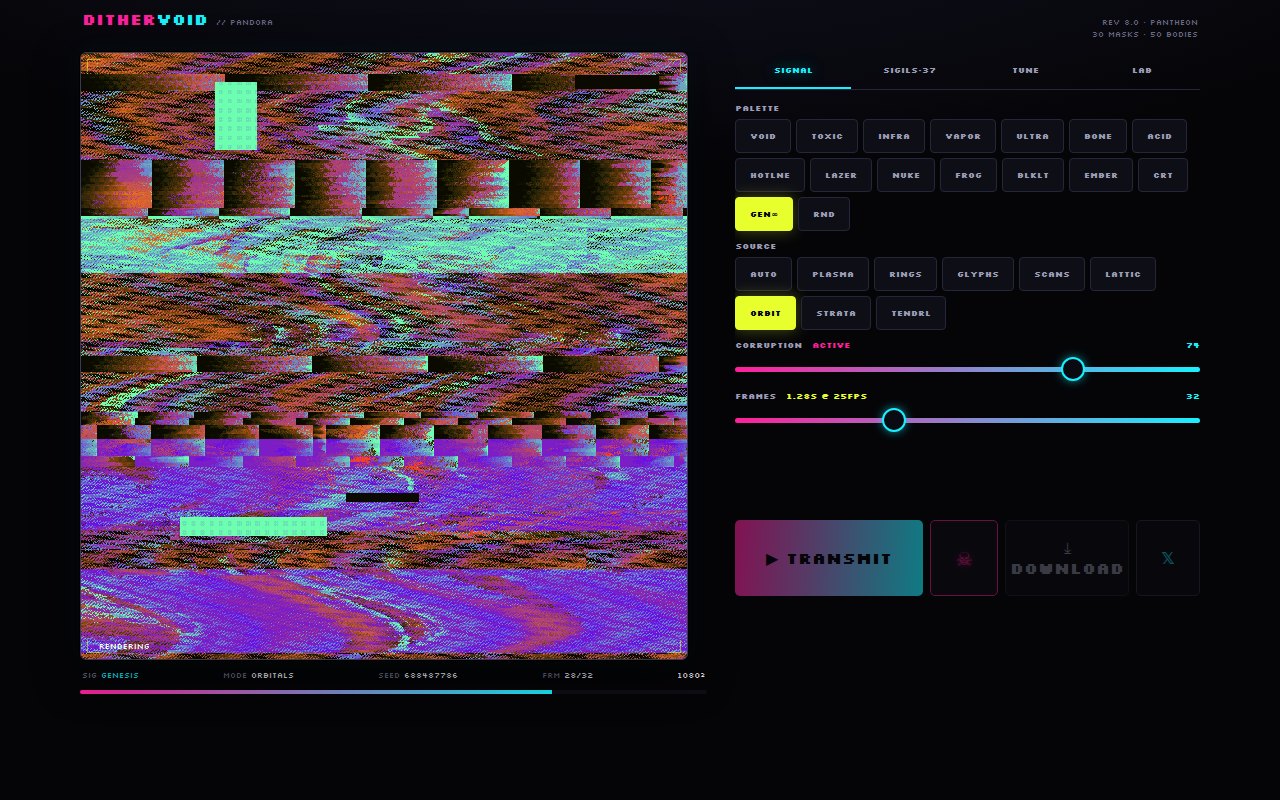Select the Bone palette

[1098, 136]
